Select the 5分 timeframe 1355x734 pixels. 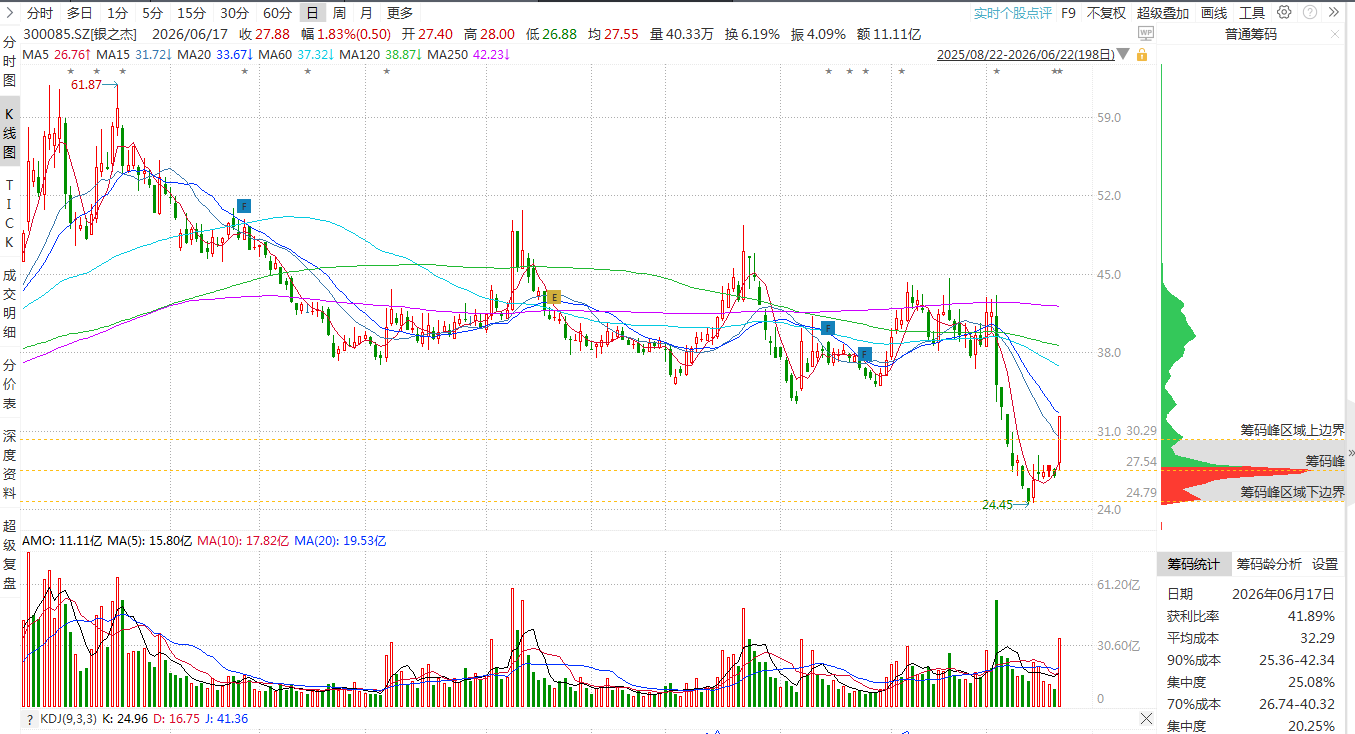tap(152, 13)
